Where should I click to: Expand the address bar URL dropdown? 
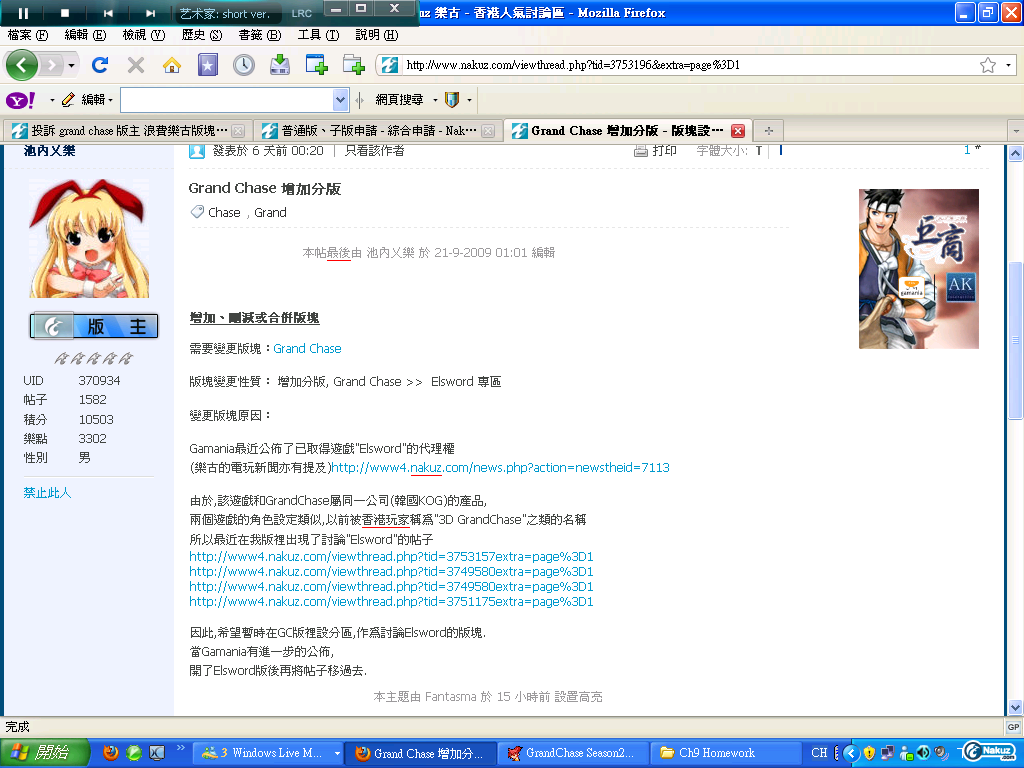coord(1008,65)
